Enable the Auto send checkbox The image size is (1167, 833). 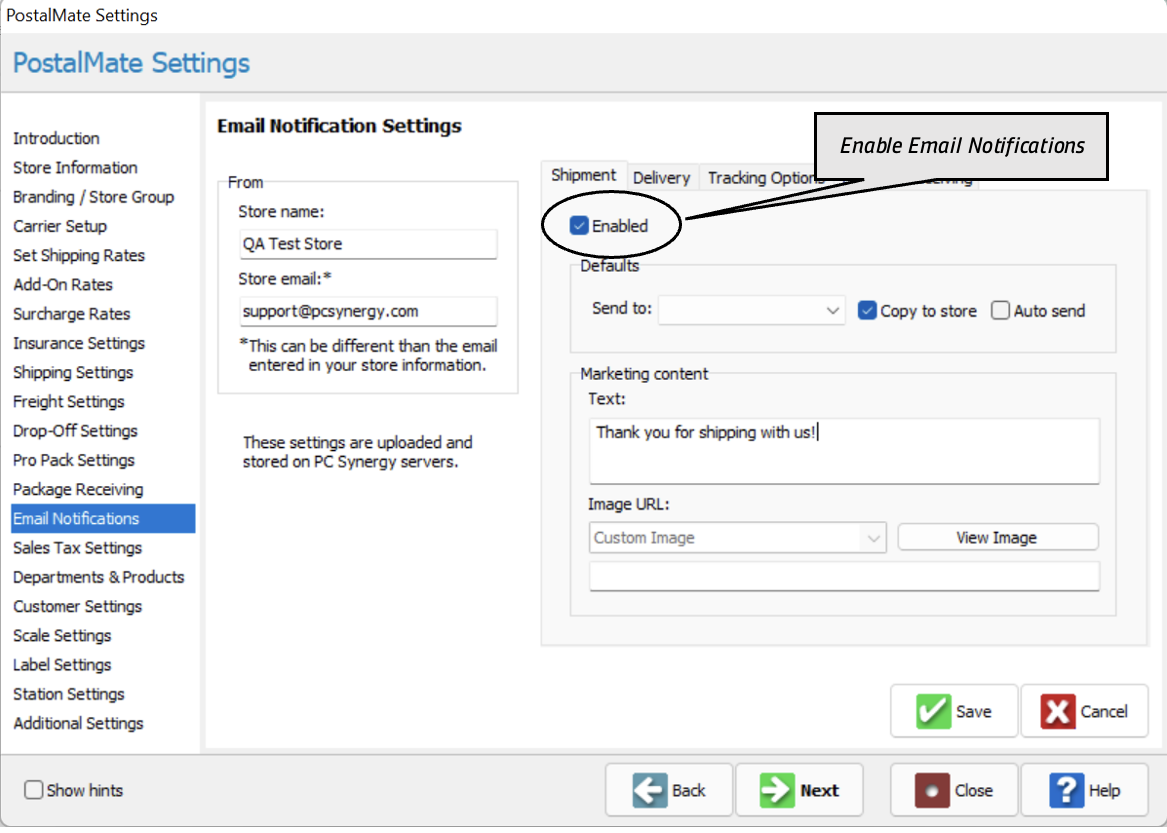click(1000, 310)
